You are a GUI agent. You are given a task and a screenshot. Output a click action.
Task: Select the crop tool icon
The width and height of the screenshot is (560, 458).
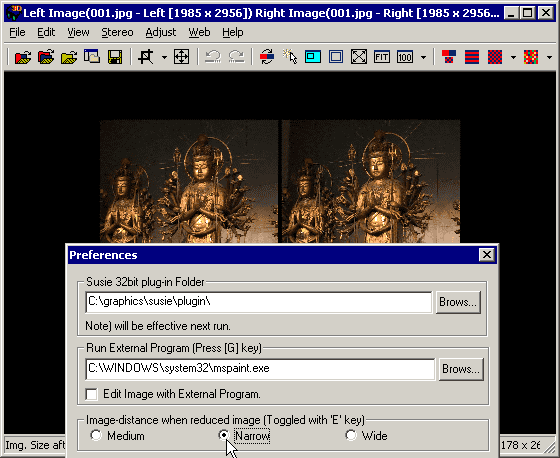coord(146,57)
